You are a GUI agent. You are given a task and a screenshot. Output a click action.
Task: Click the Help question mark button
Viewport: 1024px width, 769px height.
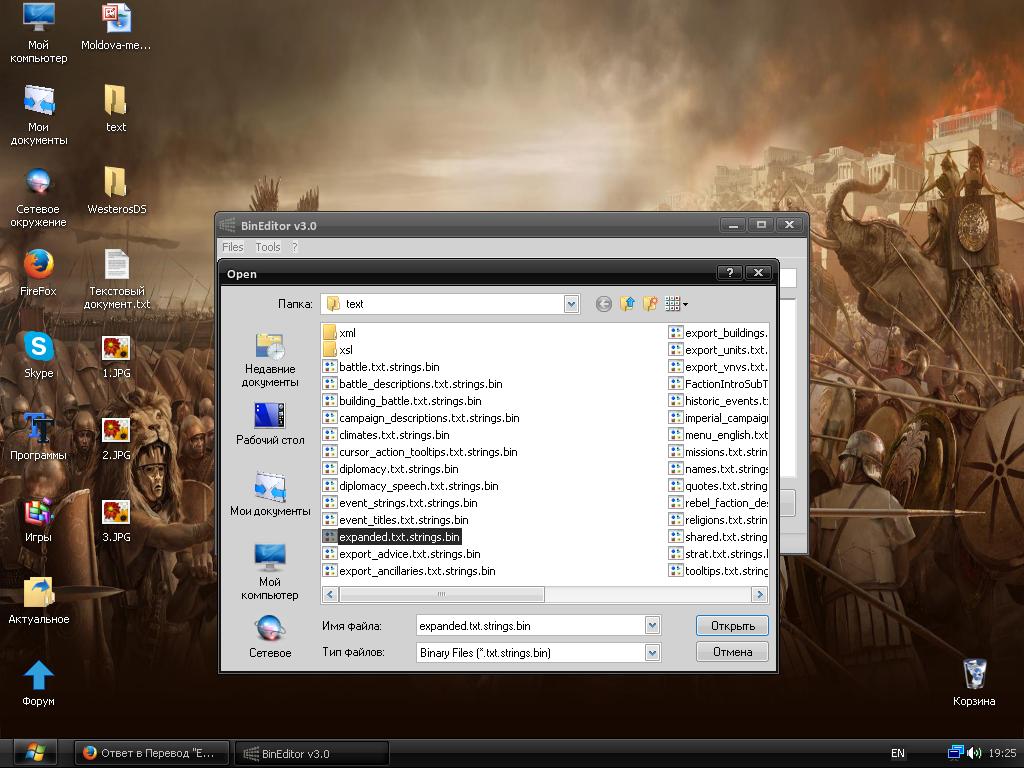click(x=730, y=273)
